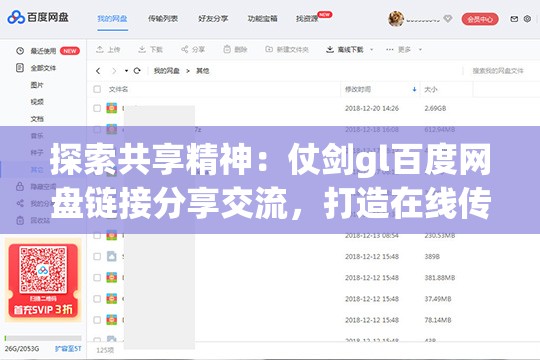540x360 pixels.
Task: Click the 删除 delete toolbar button
Action: click(x=235, y=50)
